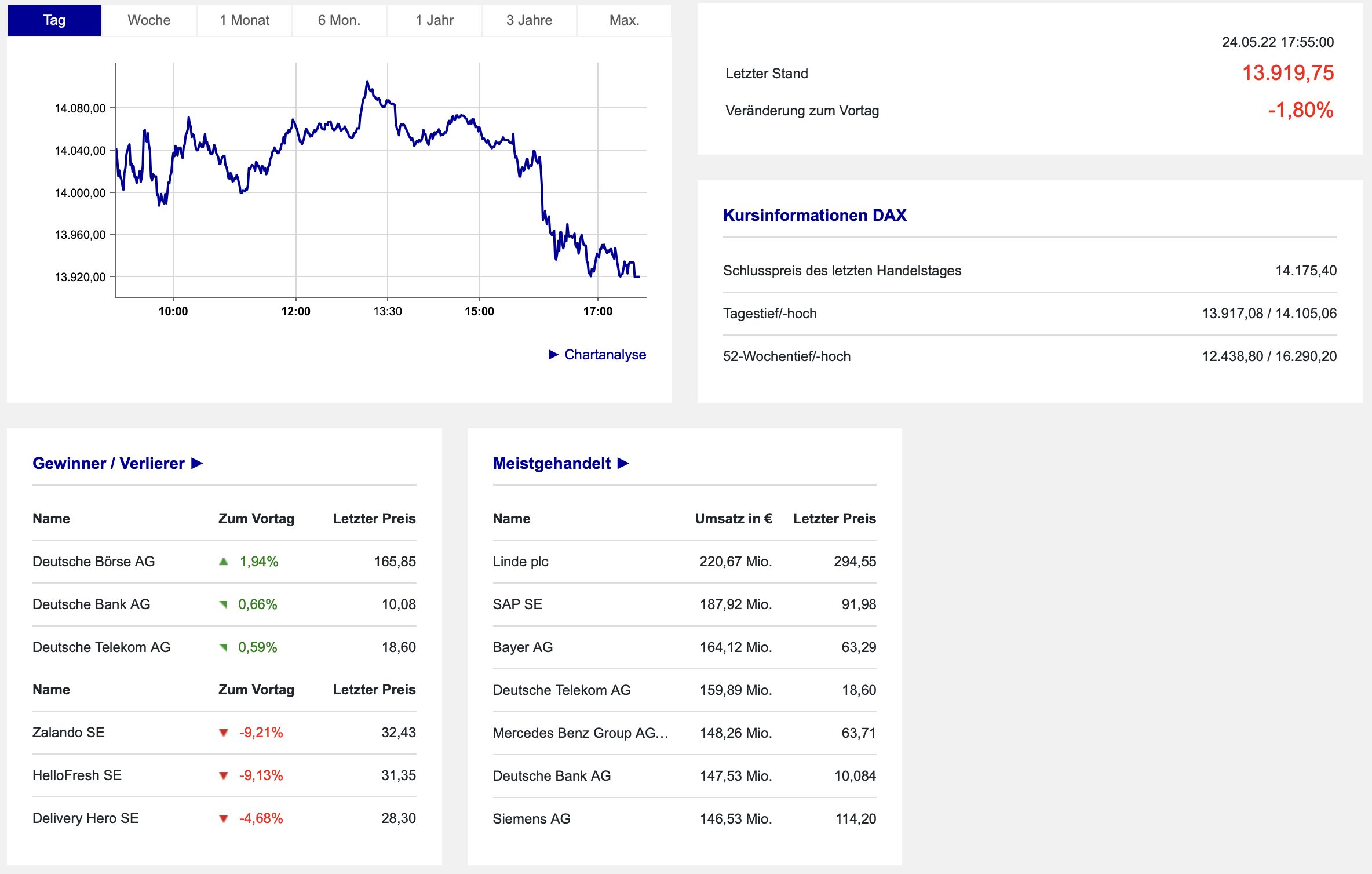This screenshot has height=874, width=1372.
Task: Open the Max. chart range
Action: click(625, 20)
